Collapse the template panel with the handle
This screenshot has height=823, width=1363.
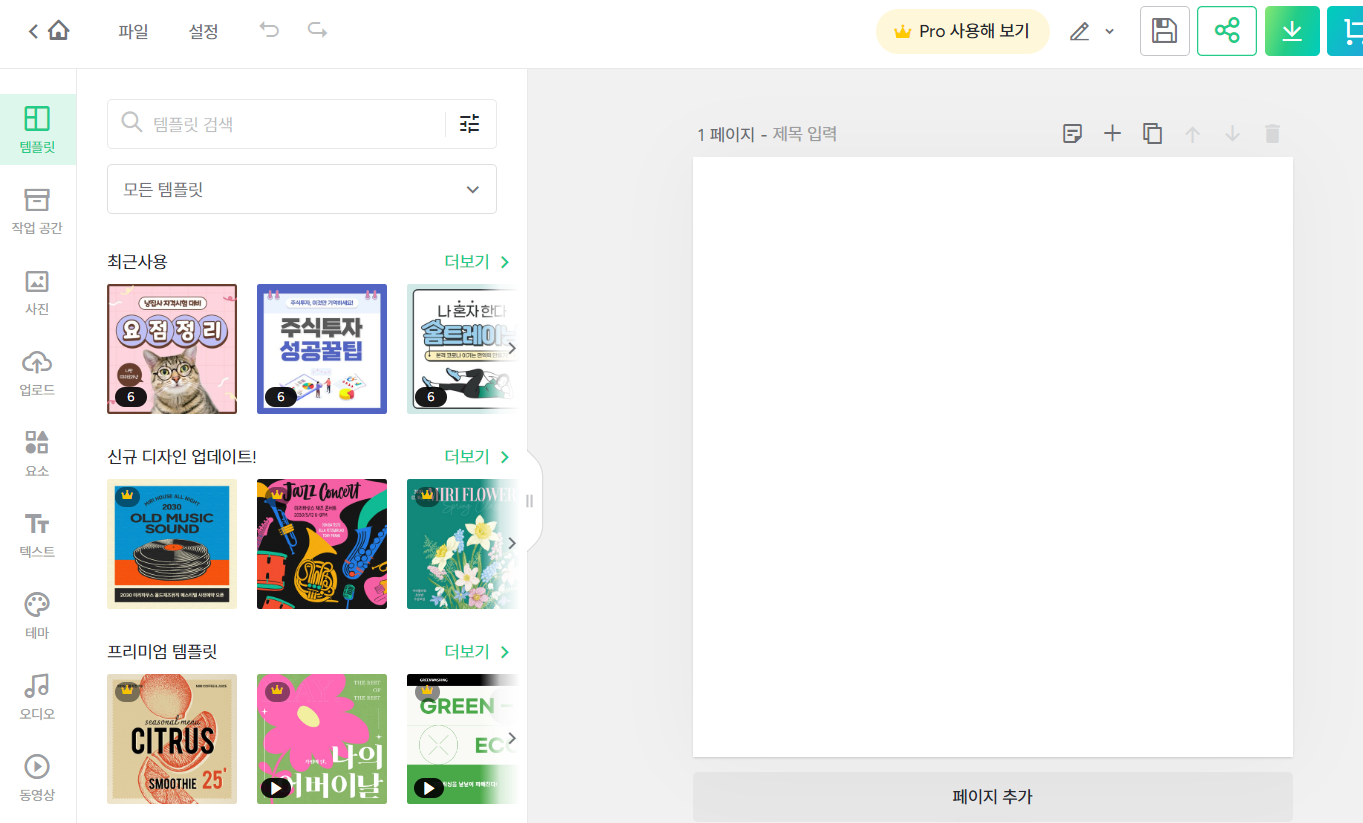tap(530, 501)
